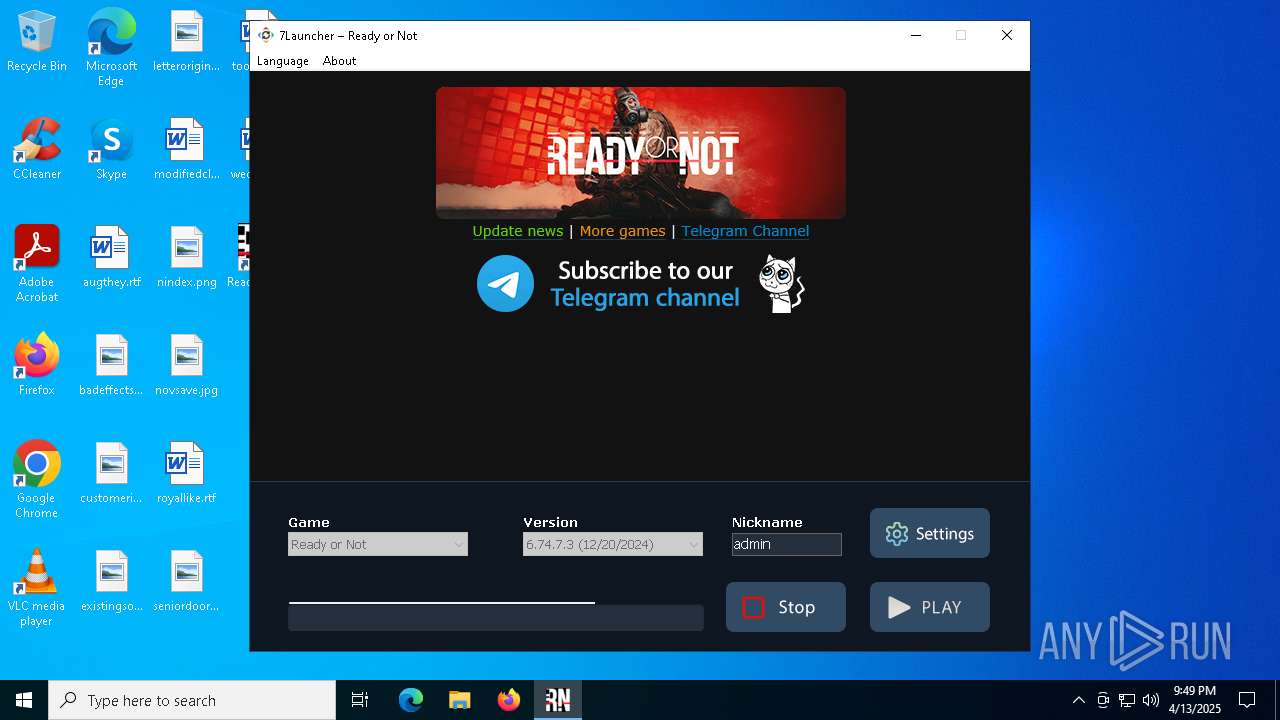Select the novsave.jpg file icon
Image resolution: width=1280 pixels, height=720 pixels.
pyautogui.click(x=187, y=365)
